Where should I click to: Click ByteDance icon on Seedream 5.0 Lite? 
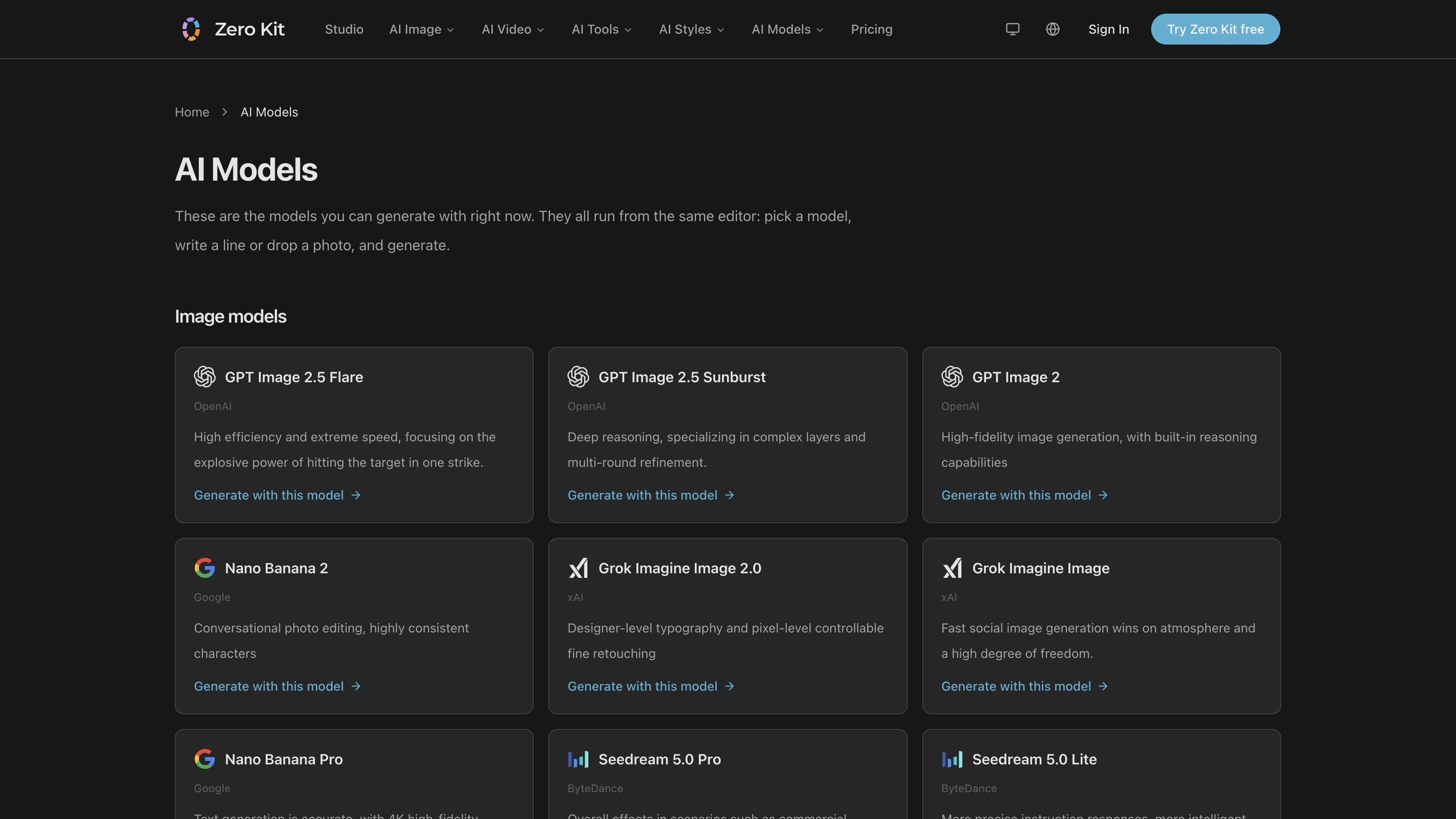(x=952, y=758)
